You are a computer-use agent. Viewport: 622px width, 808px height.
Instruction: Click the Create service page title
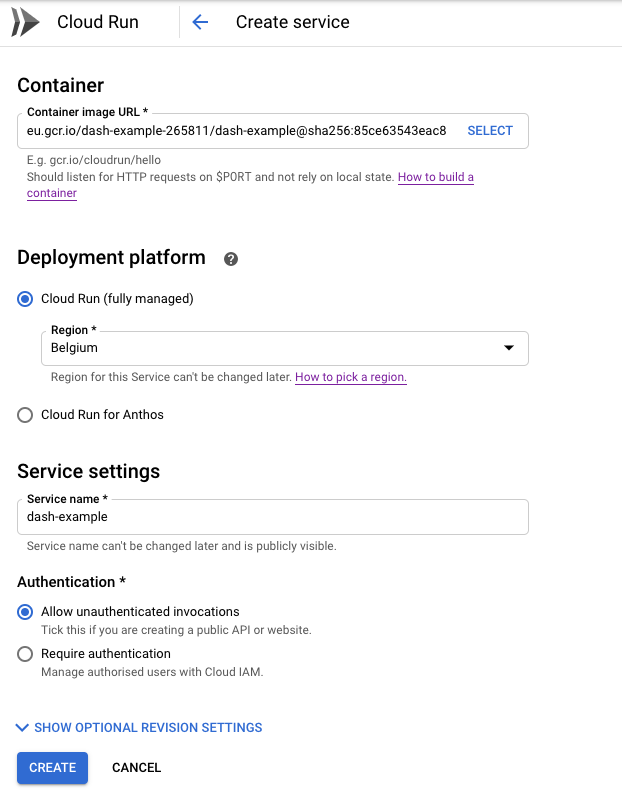pyautogui.click(x=293, y=22)
